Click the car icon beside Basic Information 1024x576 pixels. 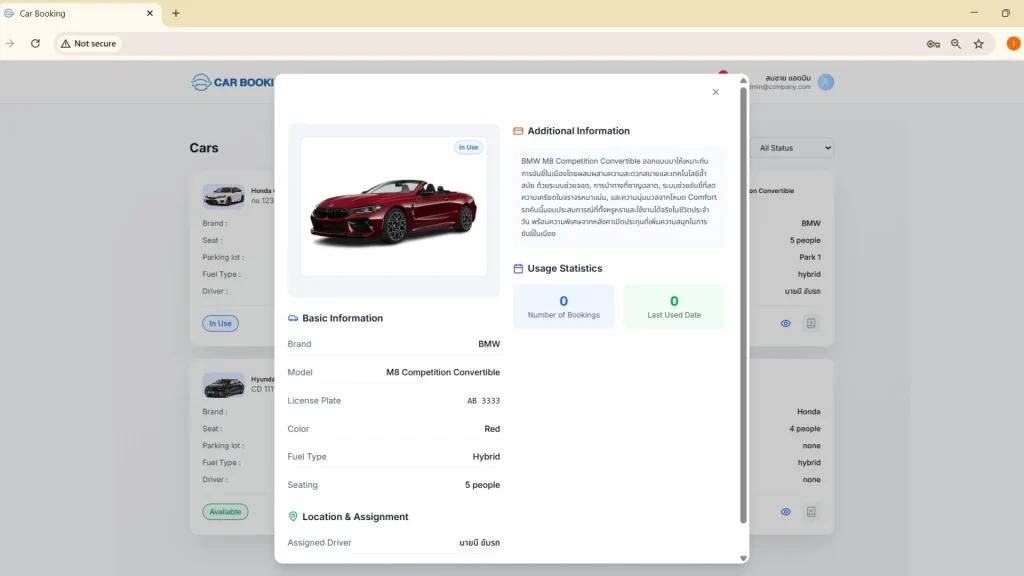click(294, 318)
